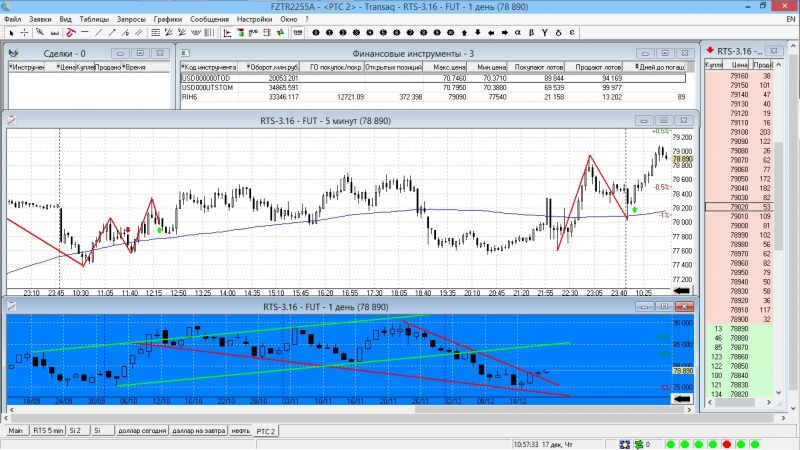The image size is (800, 450).
Task: Switch to the доллар на завтра tab
Action: pyautogui.click(x=198, y=431)
